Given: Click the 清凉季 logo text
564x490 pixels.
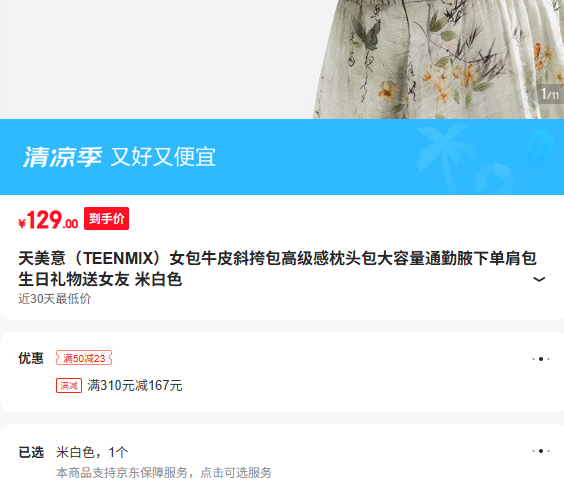Looking at the screenshot, I should click(x=63, y=157).
